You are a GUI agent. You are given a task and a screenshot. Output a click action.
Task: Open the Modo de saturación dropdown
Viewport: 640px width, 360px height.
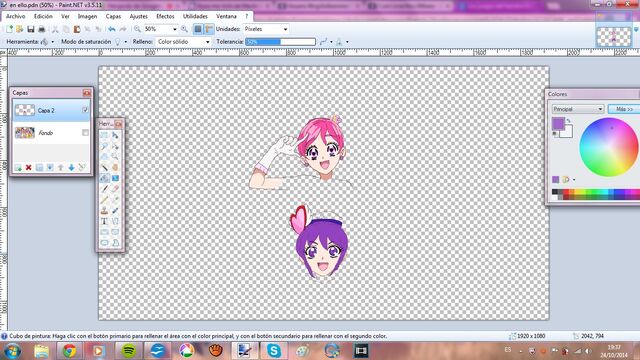click(x=125, y=42)
